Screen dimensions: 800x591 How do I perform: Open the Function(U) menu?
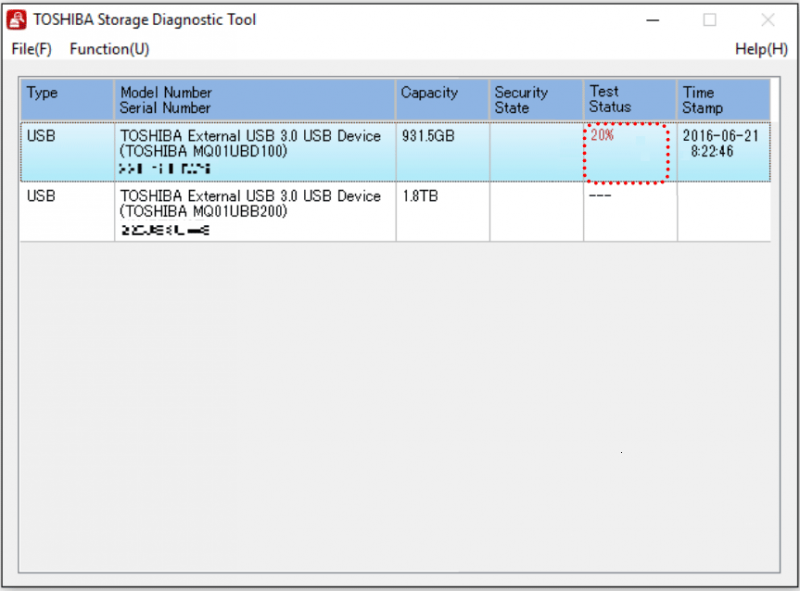pos(109,49)
